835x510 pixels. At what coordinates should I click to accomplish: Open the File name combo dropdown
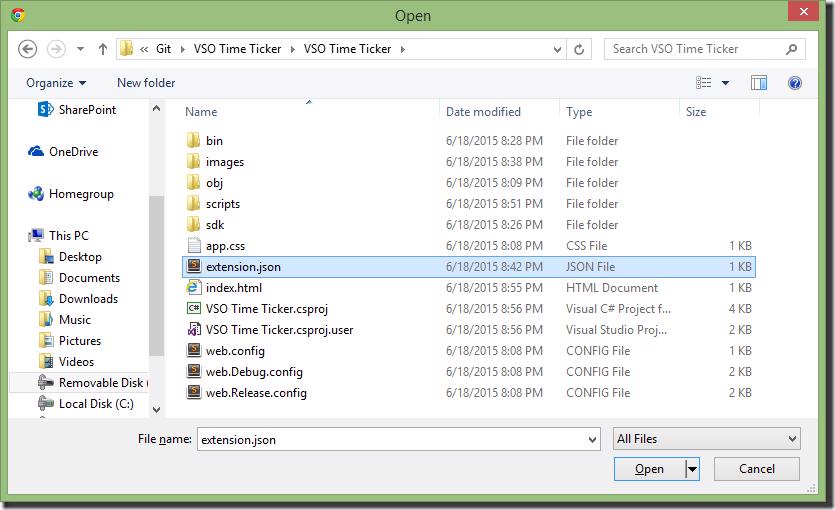point(592,440)
